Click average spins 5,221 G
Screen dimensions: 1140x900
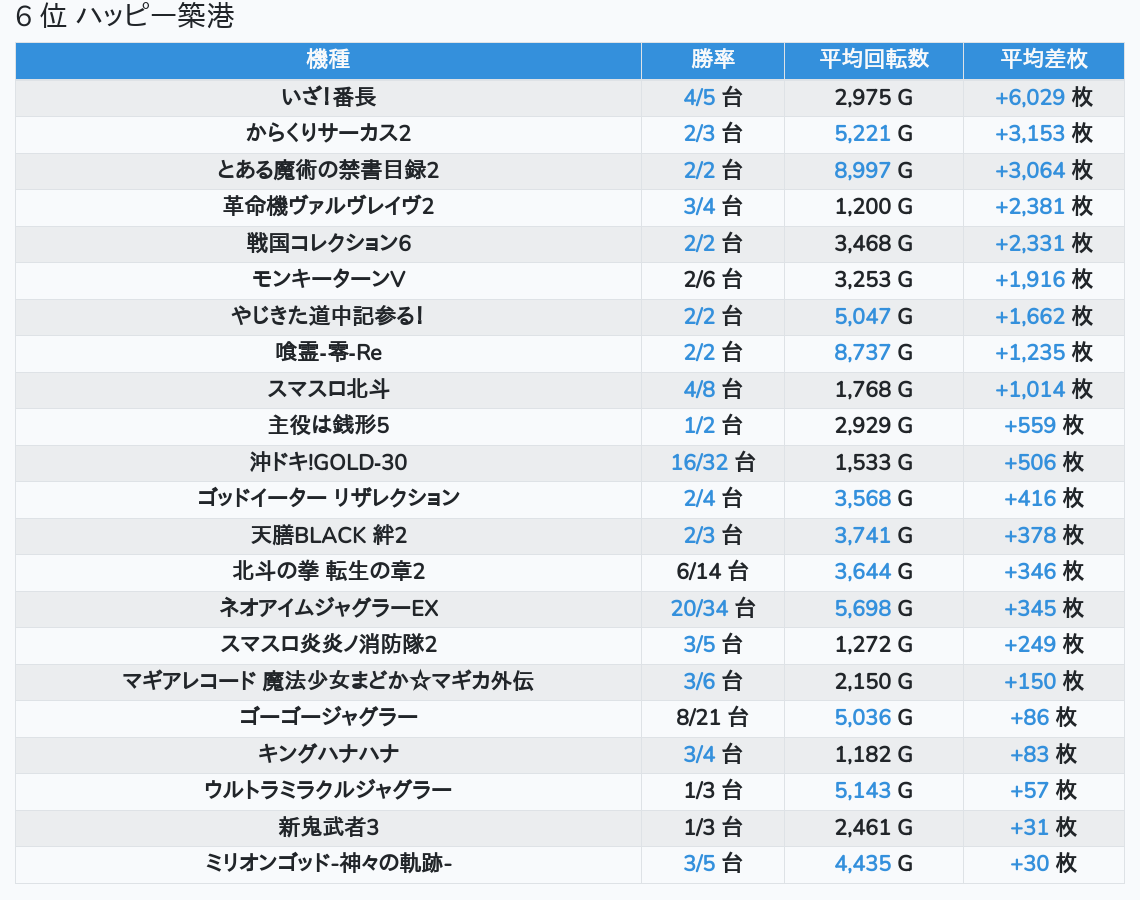coord(874,134)
